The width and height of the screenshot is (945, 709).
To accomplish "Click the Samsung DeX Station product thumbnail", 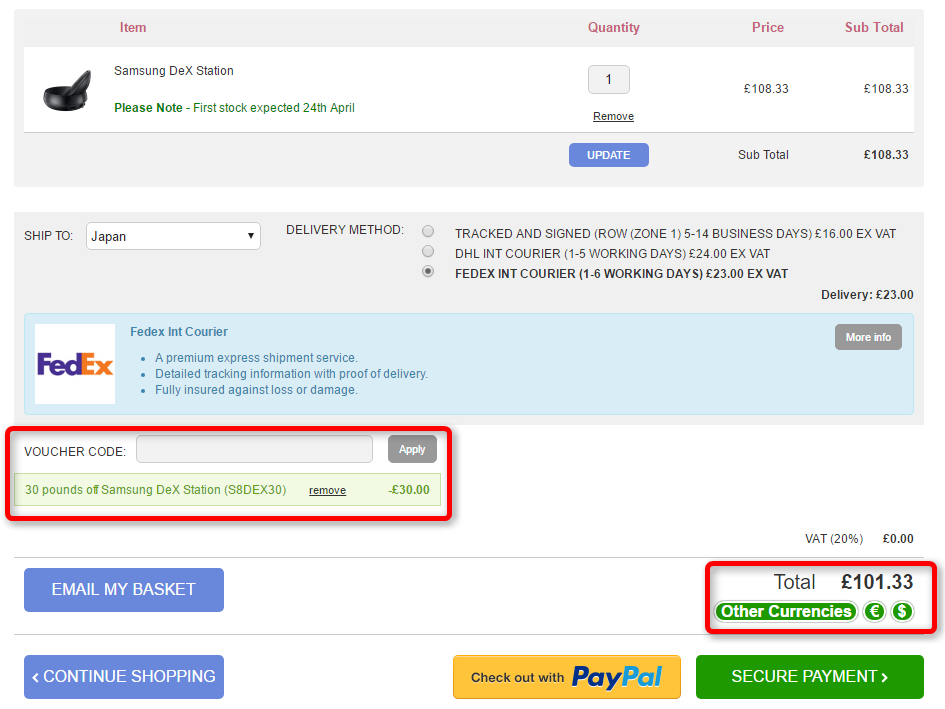I will coord(67,90).
